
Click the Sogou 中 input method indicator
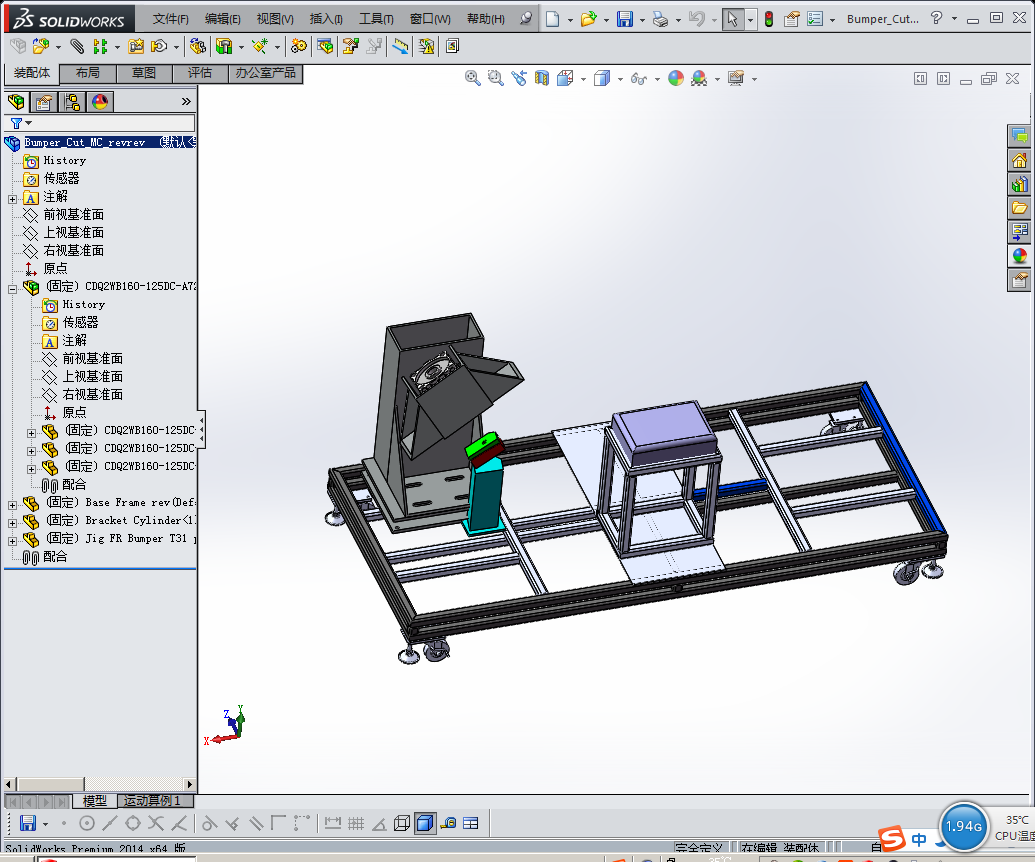click(918, 840)
